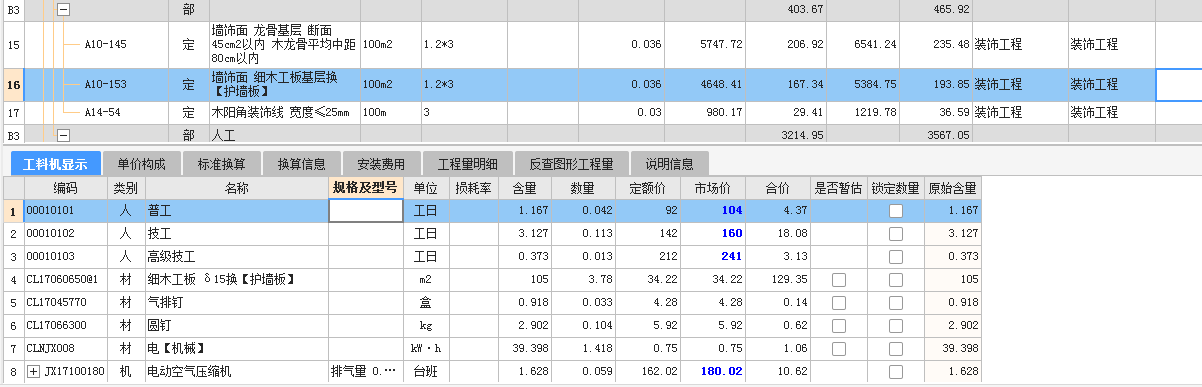This screenshot has height=387, width=1202.
Task: Click the 编码 column header
Action: tap(65, 187)
